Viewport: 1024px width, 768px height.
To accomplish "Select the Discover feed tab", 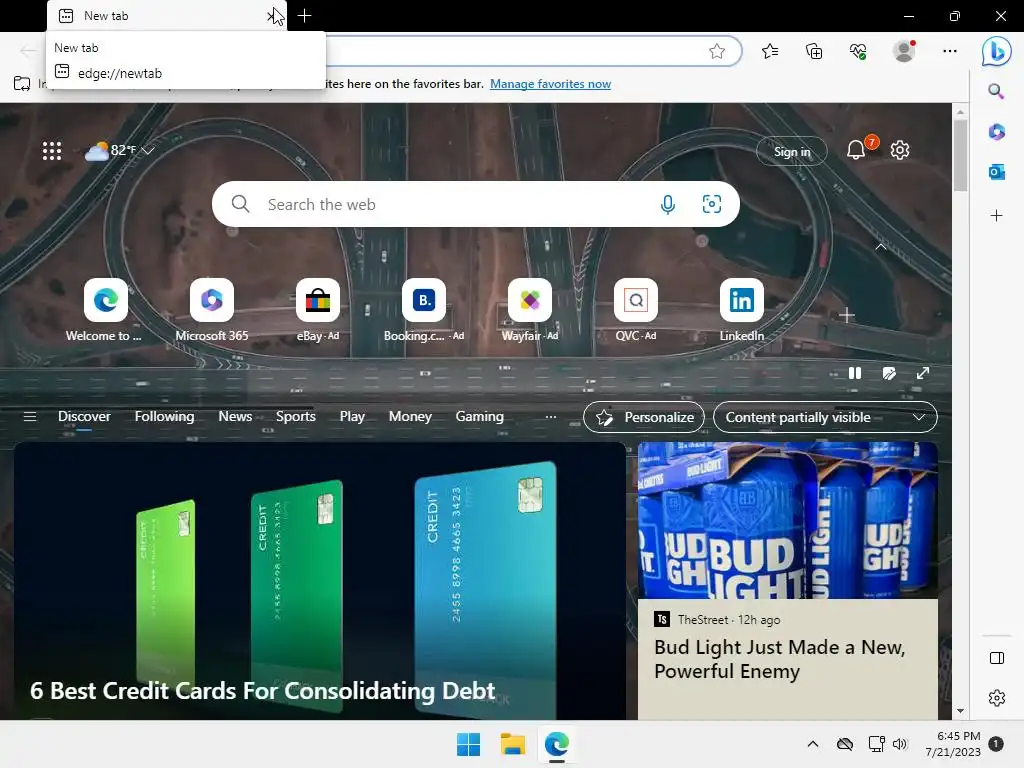I will [x=84, y=417].
